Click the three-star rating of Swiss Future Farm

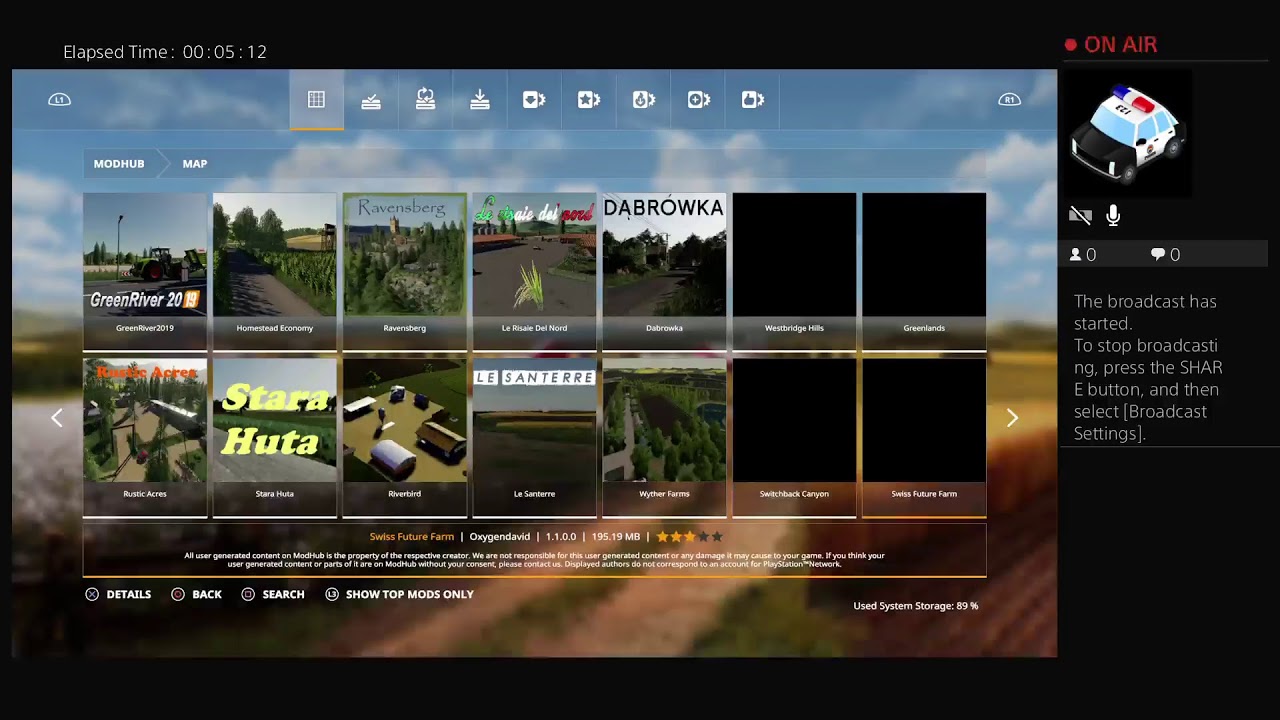tap(690, 537)
